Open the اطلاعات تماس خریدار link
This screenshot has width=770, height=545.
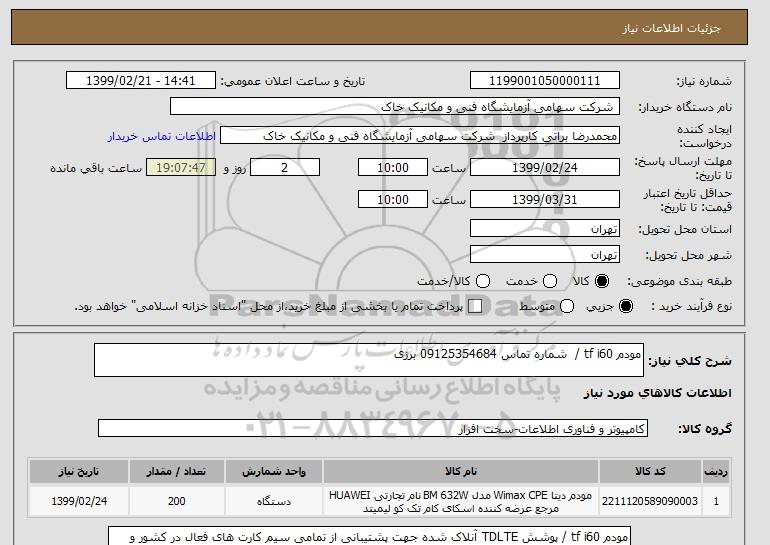pyautogui.click(x=162, y=136)
